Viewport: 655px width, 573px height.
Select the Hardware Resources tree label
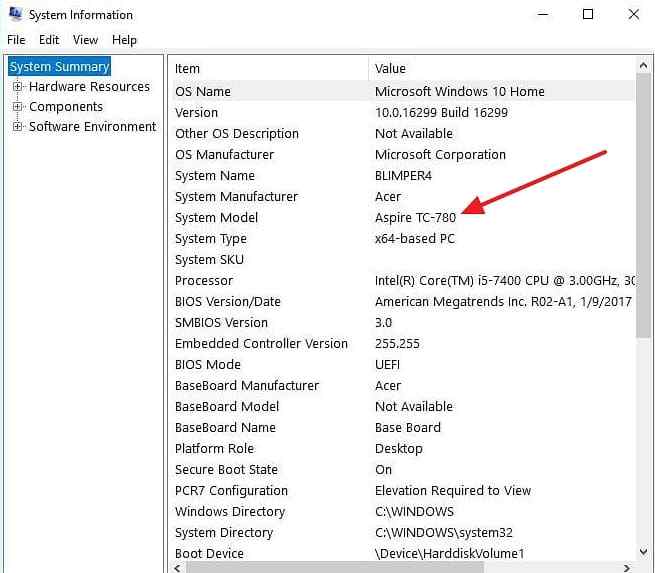coord(89,86)
